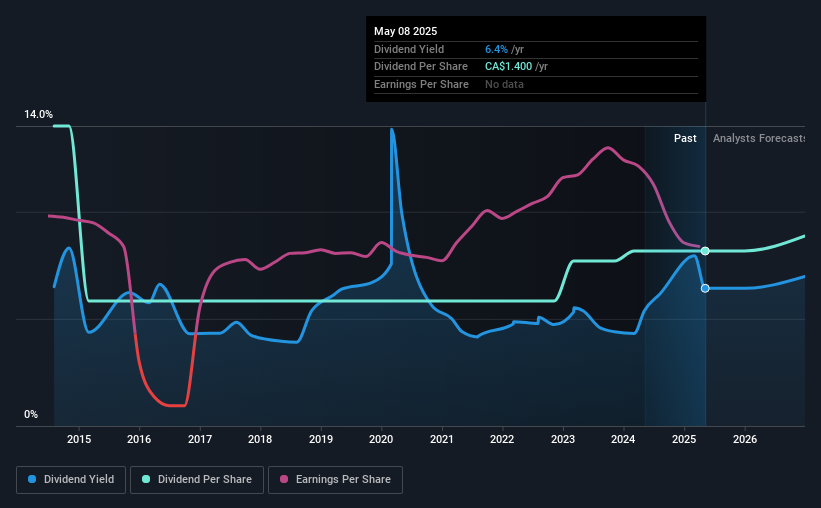Toggle the Dividend Per Share legend button

[x=197, y=480]
